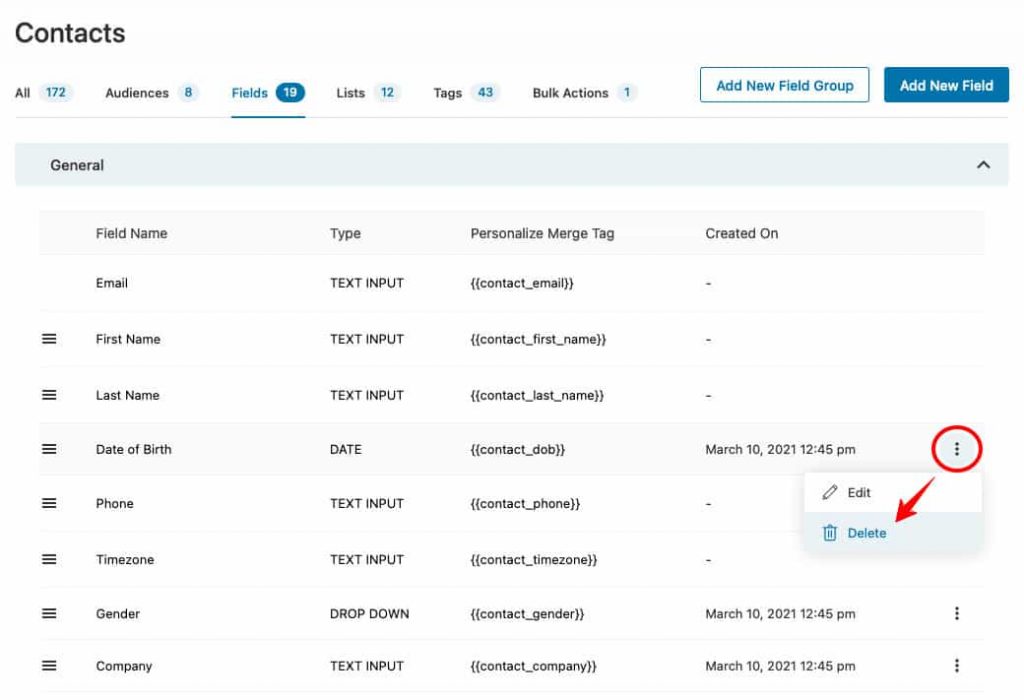This screenshot has width=1024, height=700.
Task: Select the Last Name field name
Action: tap(127, 395)
